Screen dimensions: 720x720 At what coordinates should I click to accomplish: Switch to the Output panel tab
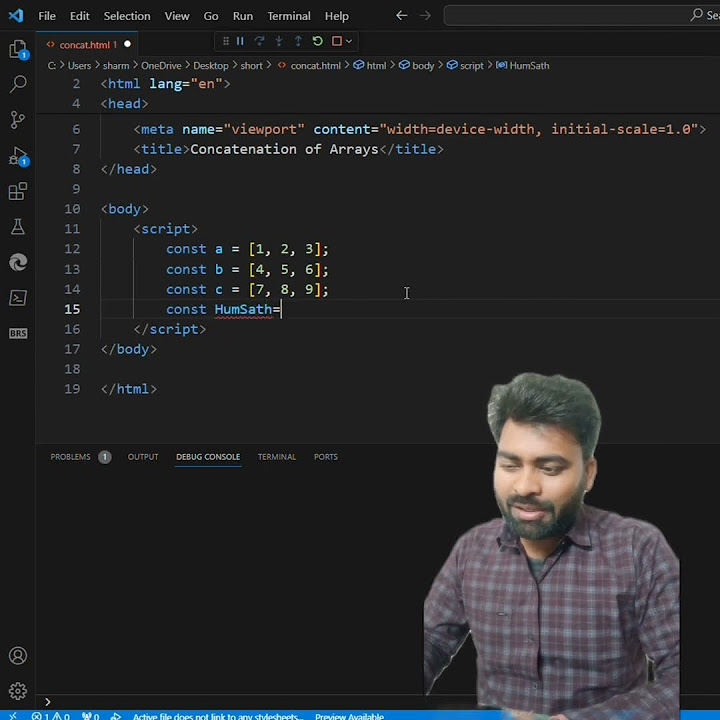[143, 457]
